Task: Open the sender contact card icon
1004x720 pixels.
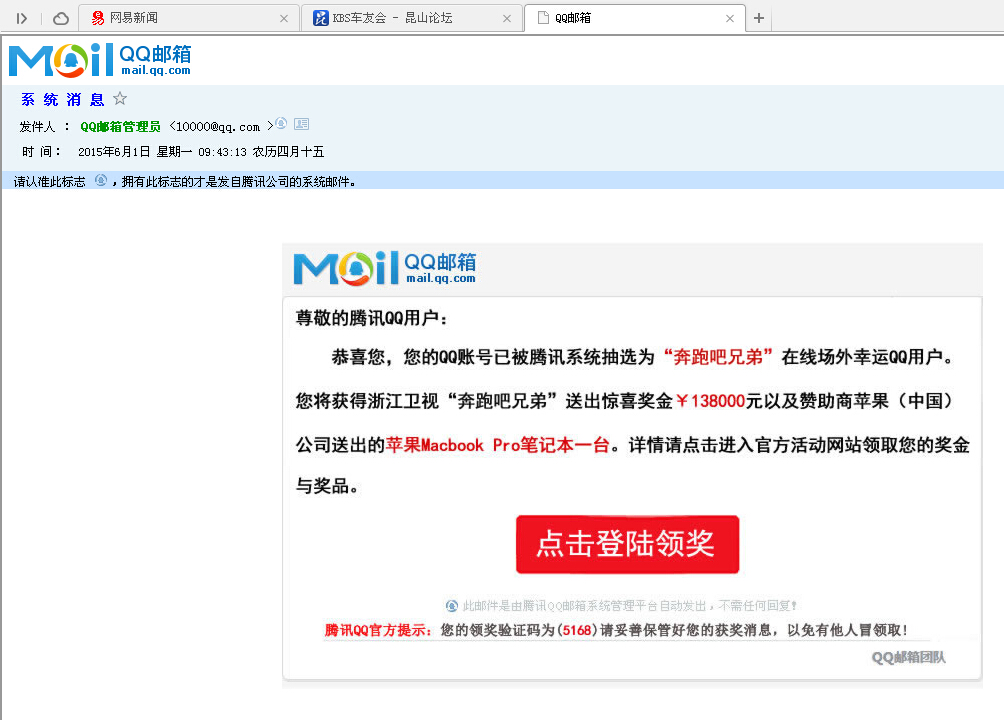Action: click(x=302, y=124)
